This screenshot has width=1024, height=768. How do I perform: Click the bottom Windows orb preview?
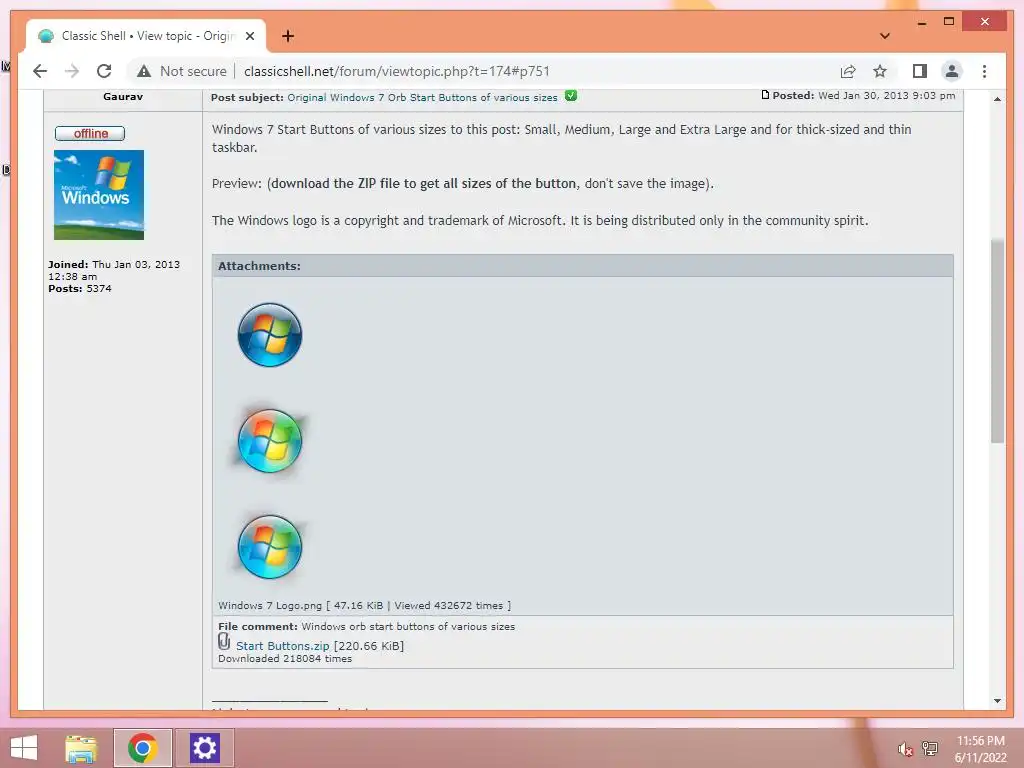pyautogui.click(x=270, y=547)
